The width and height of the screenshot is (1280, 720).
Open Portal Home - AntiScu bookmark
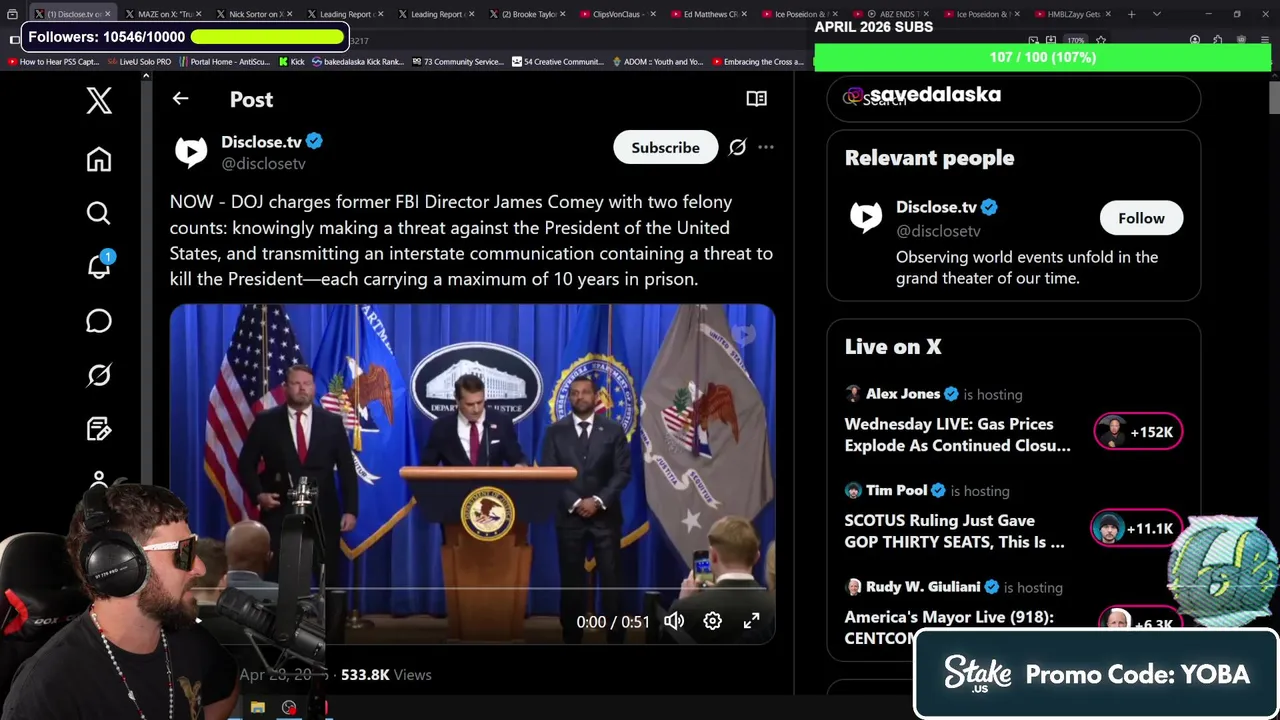(224, 62)
